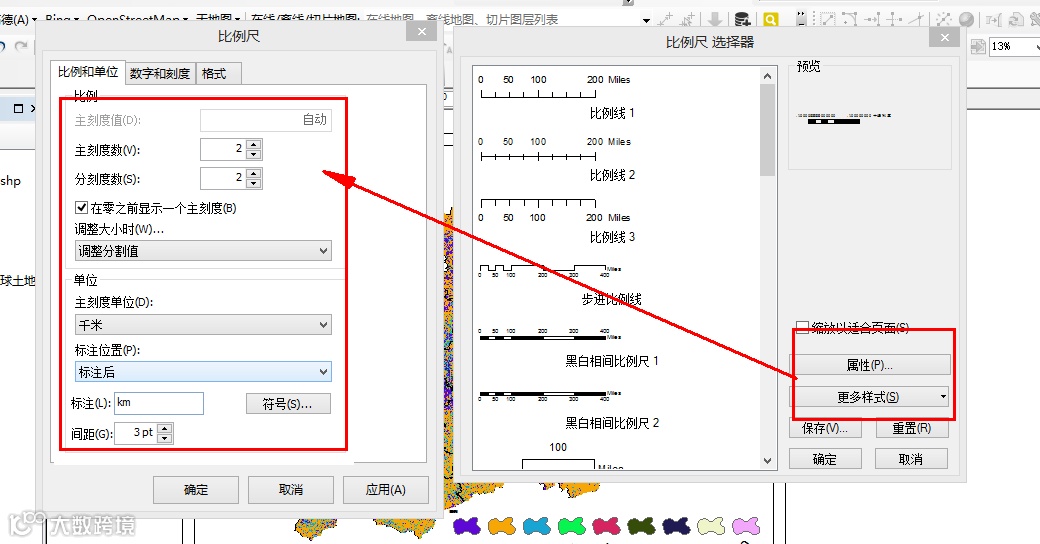Open the 主刻度单位 dropdown showing 千米
1040x544 pixels.
203,325
